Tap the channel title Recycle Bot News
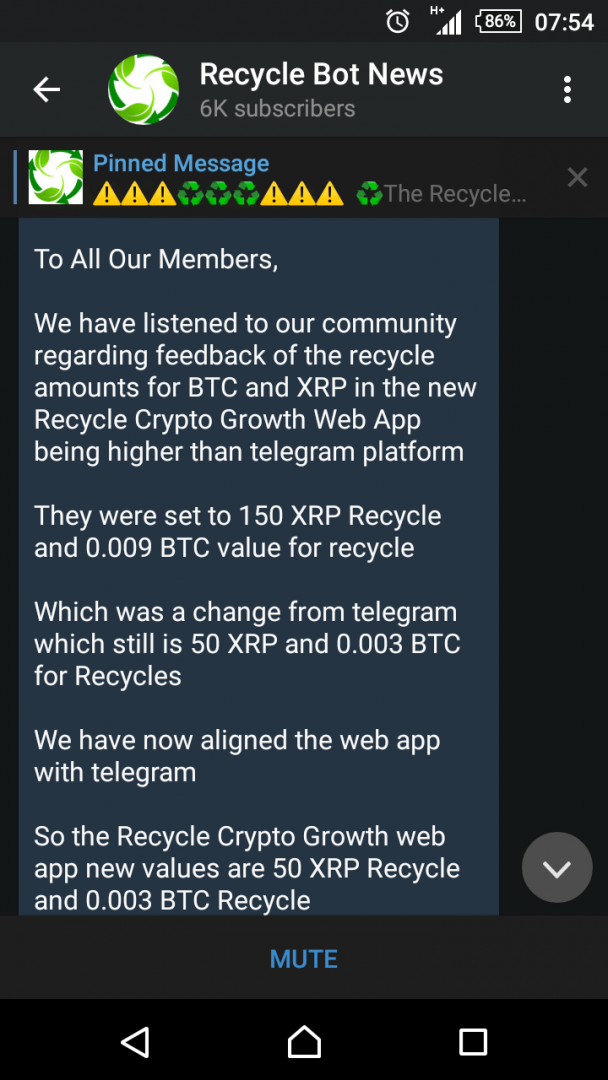The width and height of the screenshot is (608, 1080). coord(322,73)
